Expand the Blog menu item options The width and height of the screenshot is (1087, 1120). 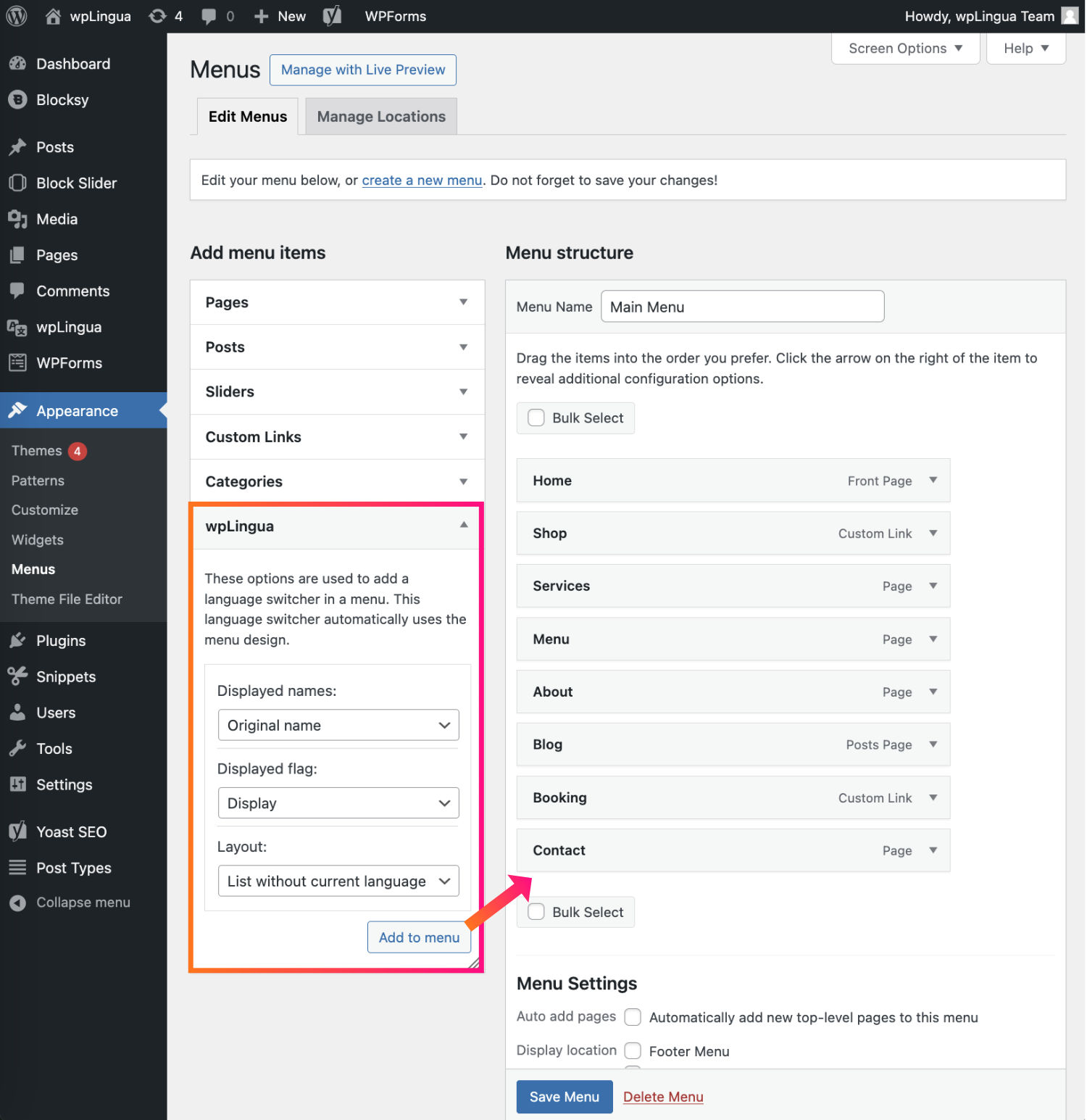933,744
